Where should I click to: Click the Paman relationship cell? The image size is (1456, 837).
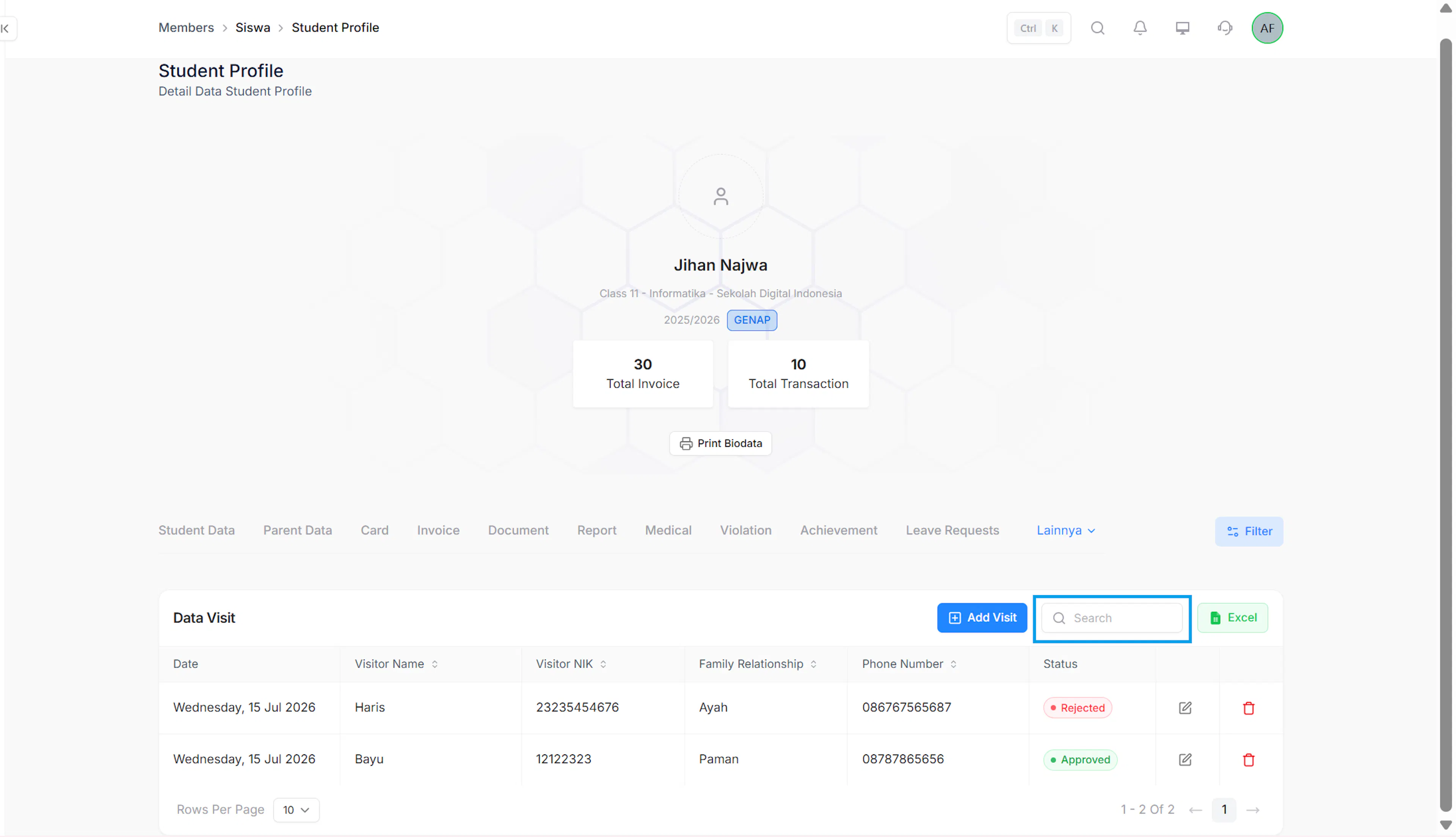719,759
